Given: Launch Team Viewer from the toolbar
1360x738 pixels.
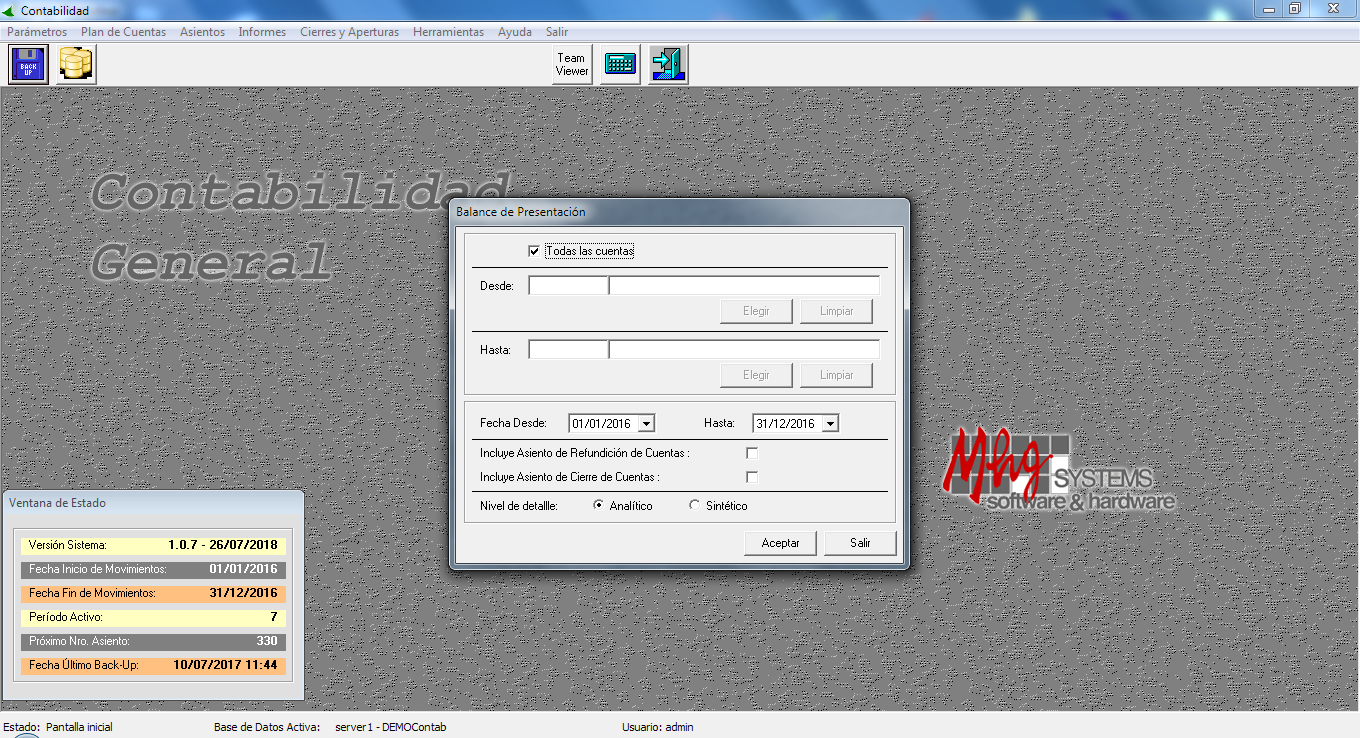Looking at the screenshot, I should 572,65.
